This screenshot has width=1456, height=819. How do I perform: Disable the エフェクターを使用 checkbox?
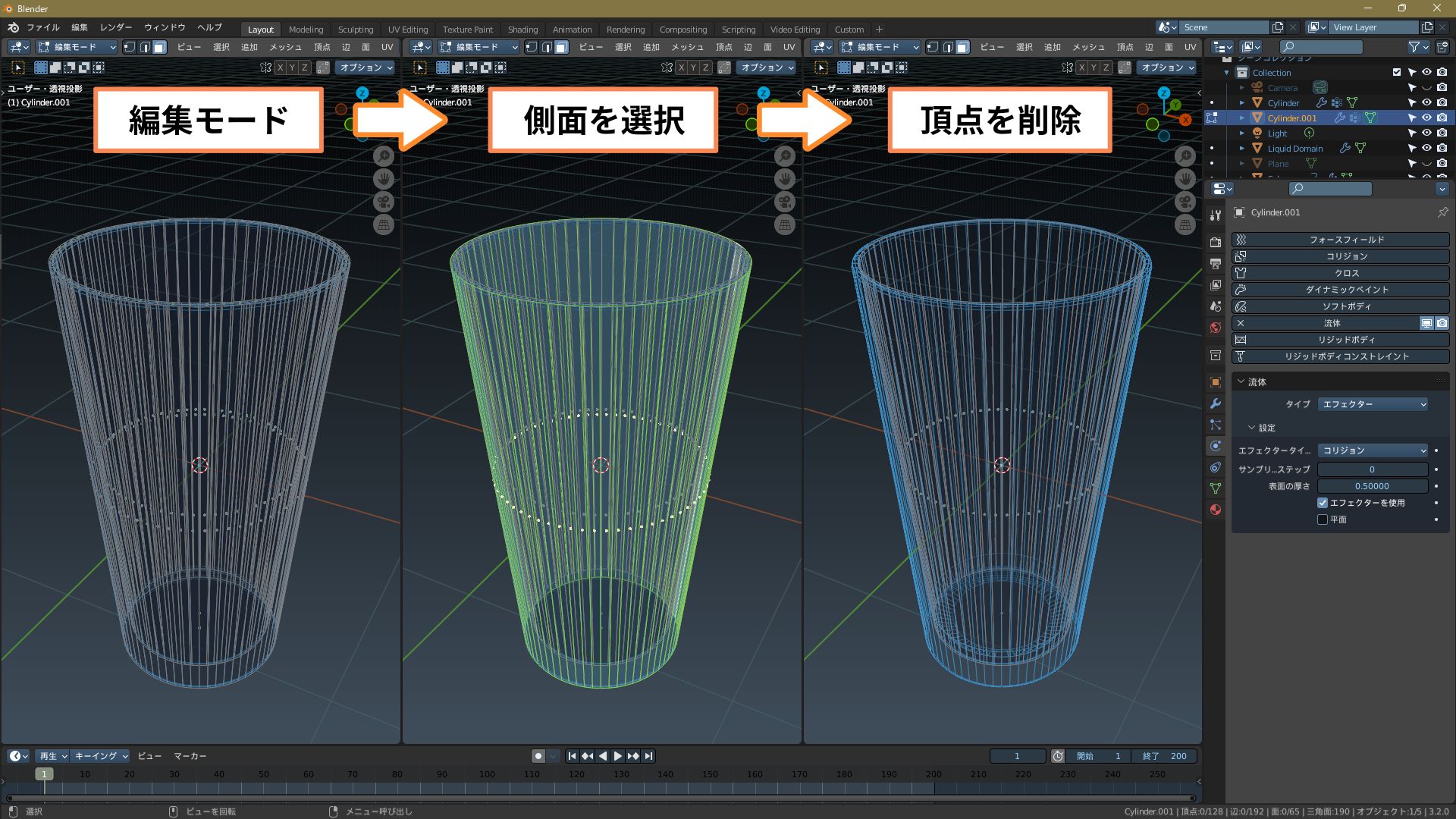tap(1323, 503)
